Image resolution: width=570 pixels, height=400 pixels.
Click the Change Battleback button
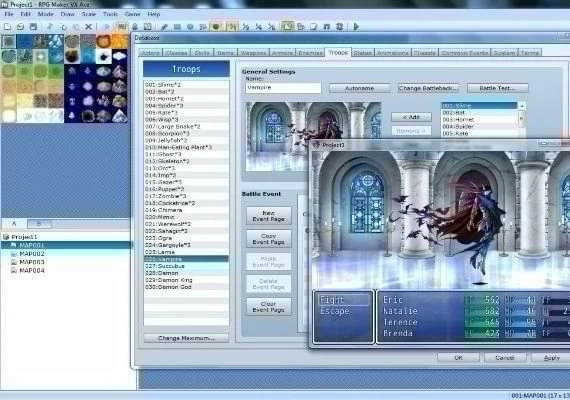click(x=428, y=88)
